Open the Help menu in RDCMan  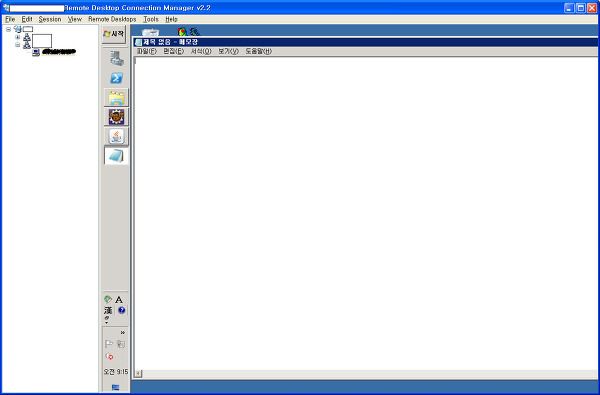(171, 19)
